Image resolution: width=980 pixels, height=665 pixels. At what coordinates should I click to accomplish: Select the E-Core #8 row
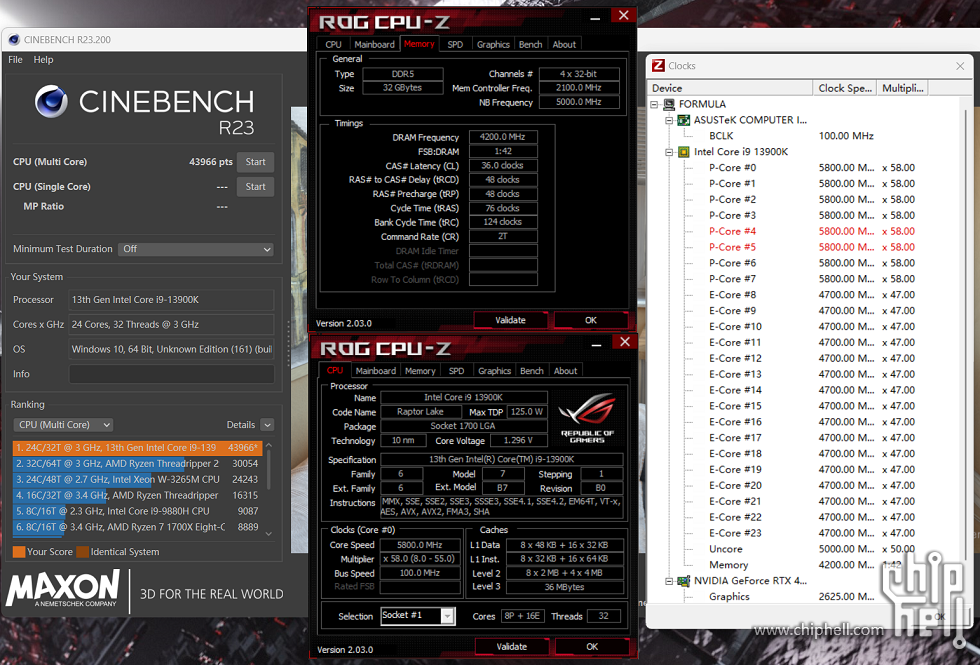732,295
